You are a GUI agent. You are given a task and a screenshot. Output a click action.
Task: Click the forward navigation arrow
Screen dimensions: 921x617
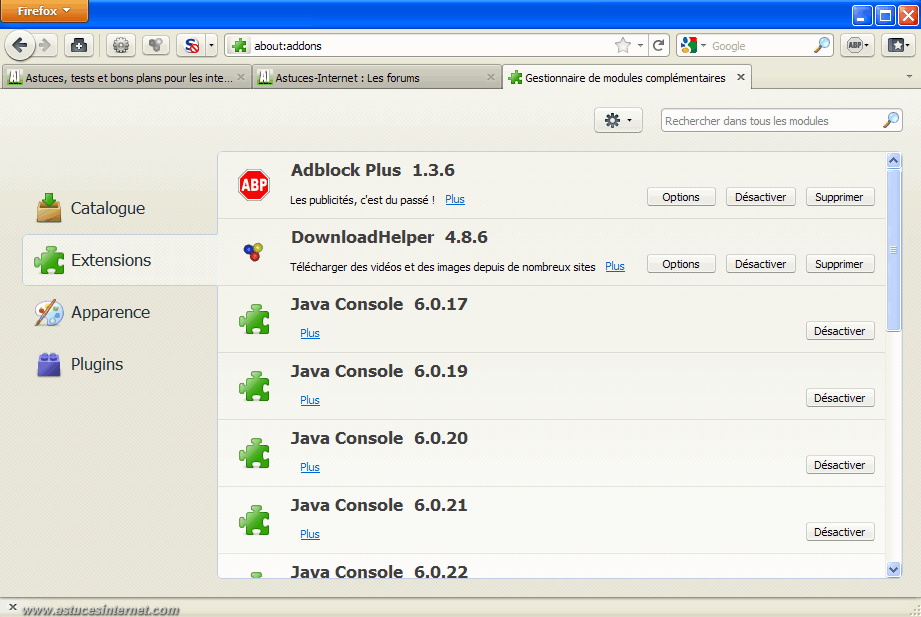point(46,45)
